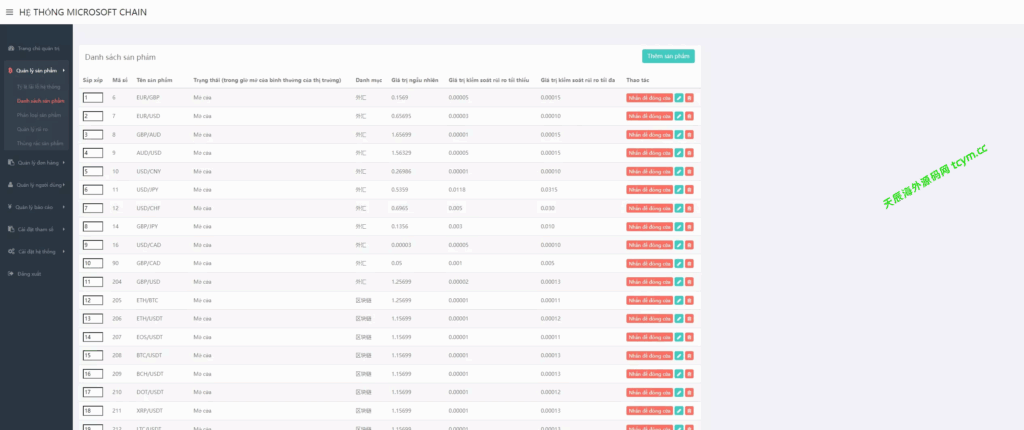This screenshot has width=1024, height=430.
Task: Click the Thêm sản phẩm button
Action: (x=668, y=56)
